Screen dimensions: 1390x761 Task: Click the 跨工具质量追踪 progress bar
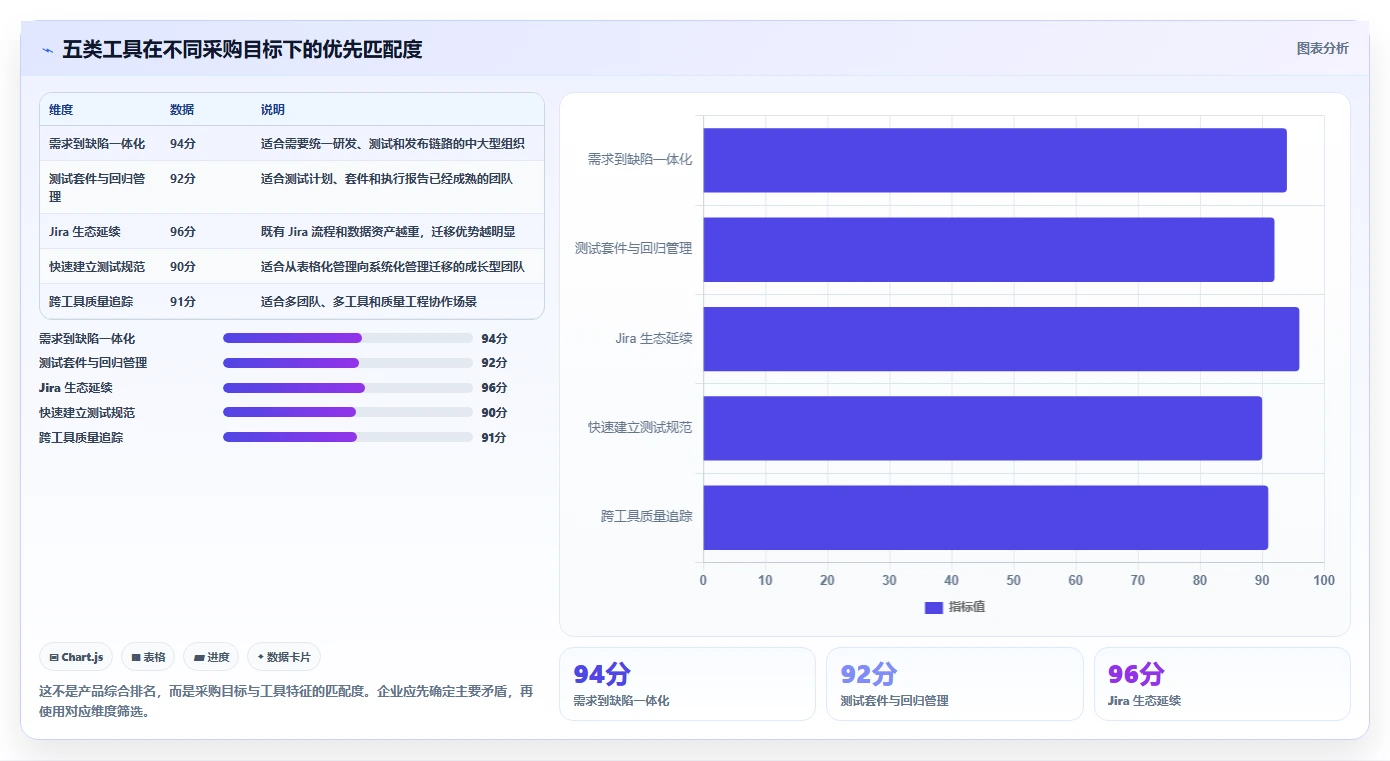coord(348,437)
